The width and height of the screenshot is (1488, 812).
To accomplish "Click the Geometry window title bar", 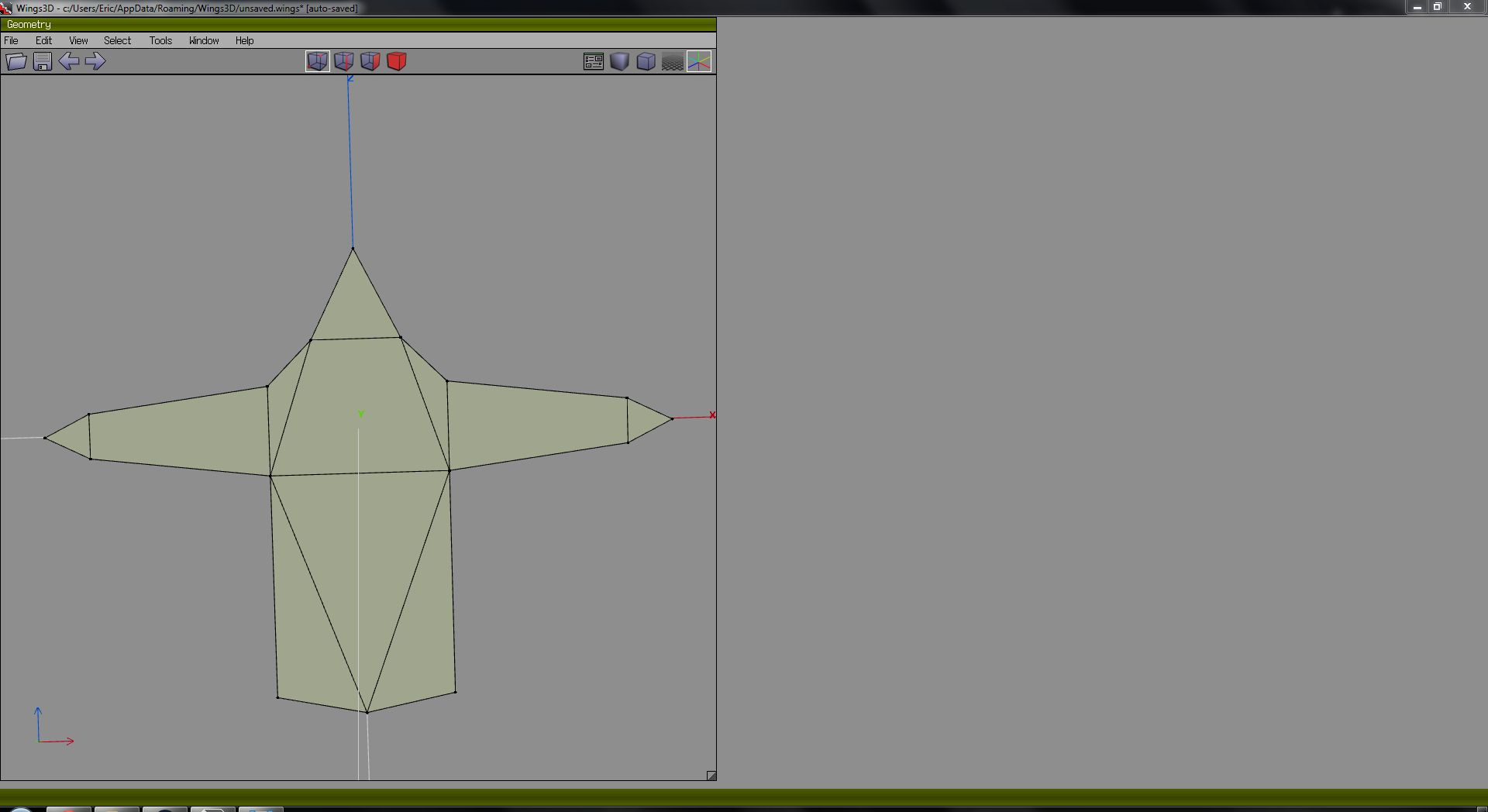I will click(x=358, y=25).
